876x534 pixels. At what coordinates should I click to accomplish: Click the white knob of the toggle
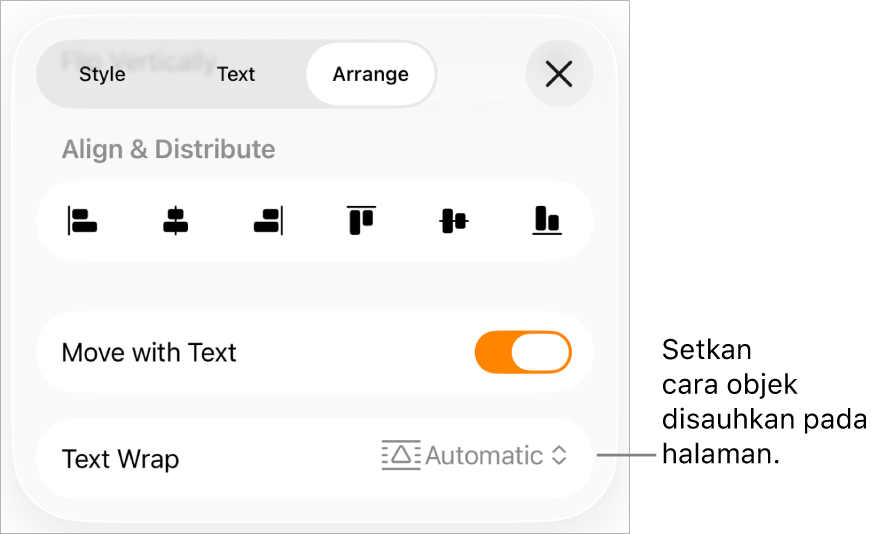pos(540,353)
